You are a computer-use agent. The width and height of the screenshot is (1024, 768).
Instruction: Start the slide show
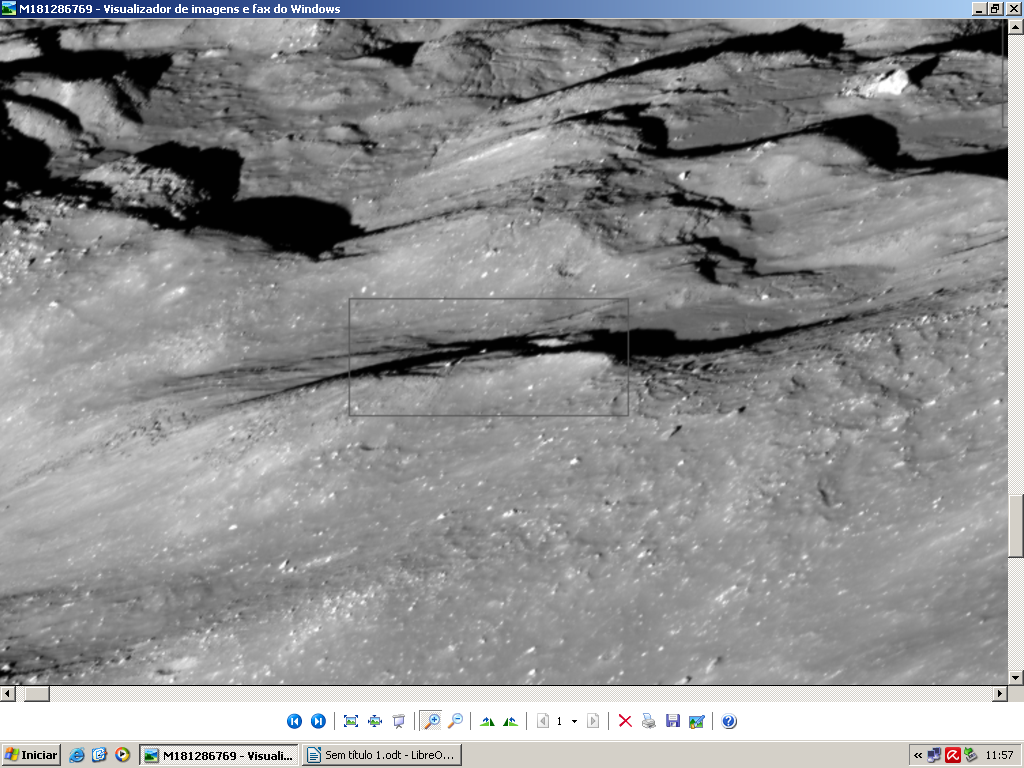click(x=399, y=721)
